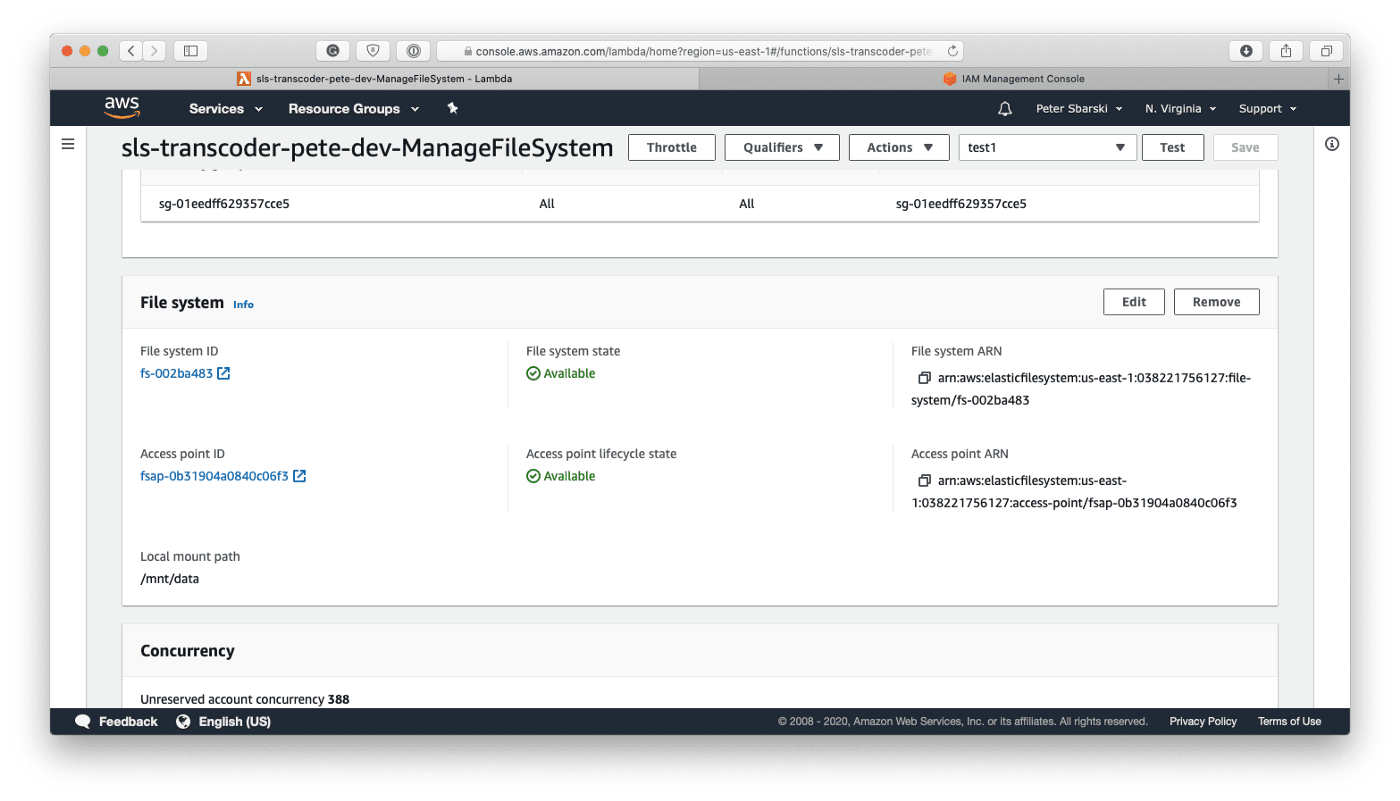Click Edit in File system panel
Viewport: 1400px width, 801px height.
click(x=1134, y=302)
